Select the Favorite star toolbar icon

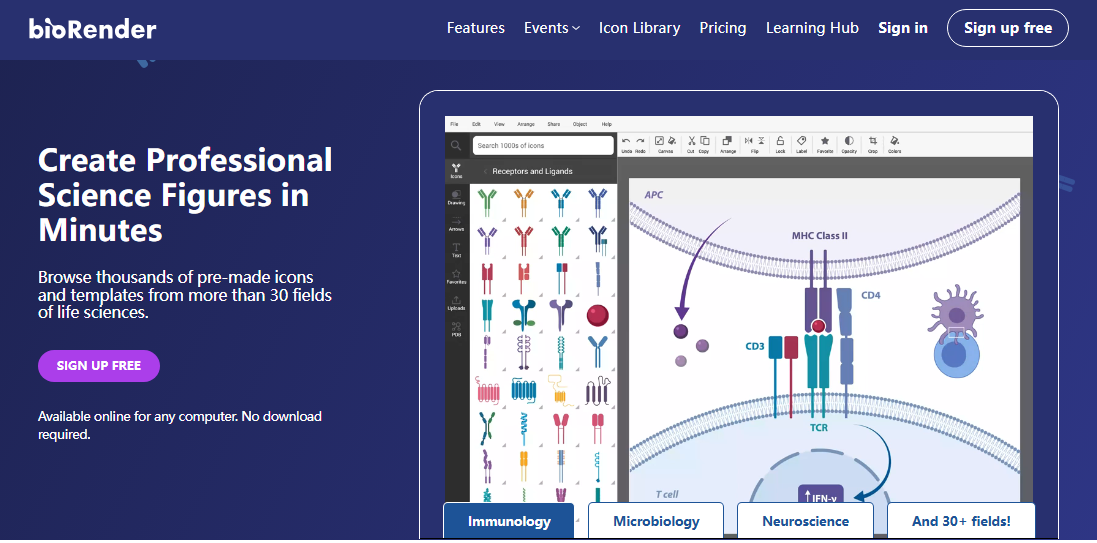point(825,142)
